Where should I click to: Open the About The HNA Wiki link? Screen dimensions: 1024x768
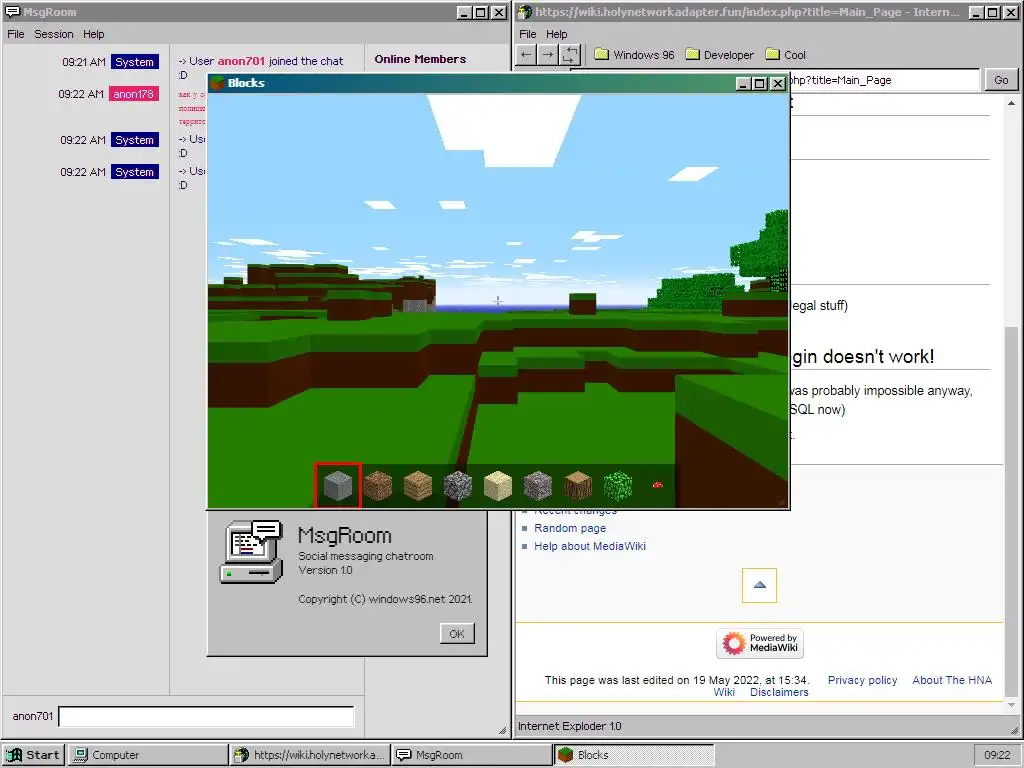click(952, 680)
